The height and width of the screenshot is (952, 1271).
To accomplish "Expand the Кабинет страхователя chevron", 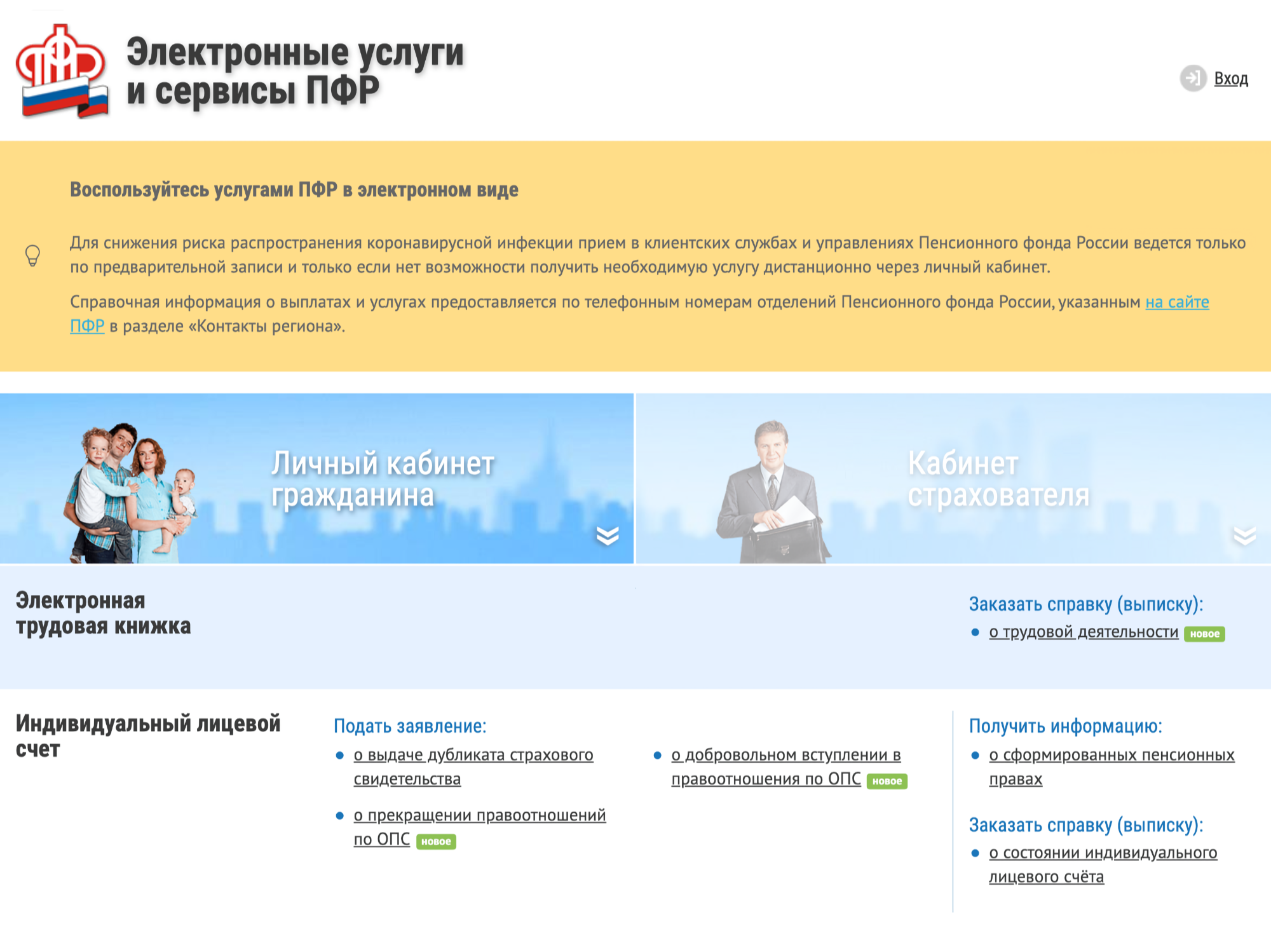I will [x=1244, y=536].
